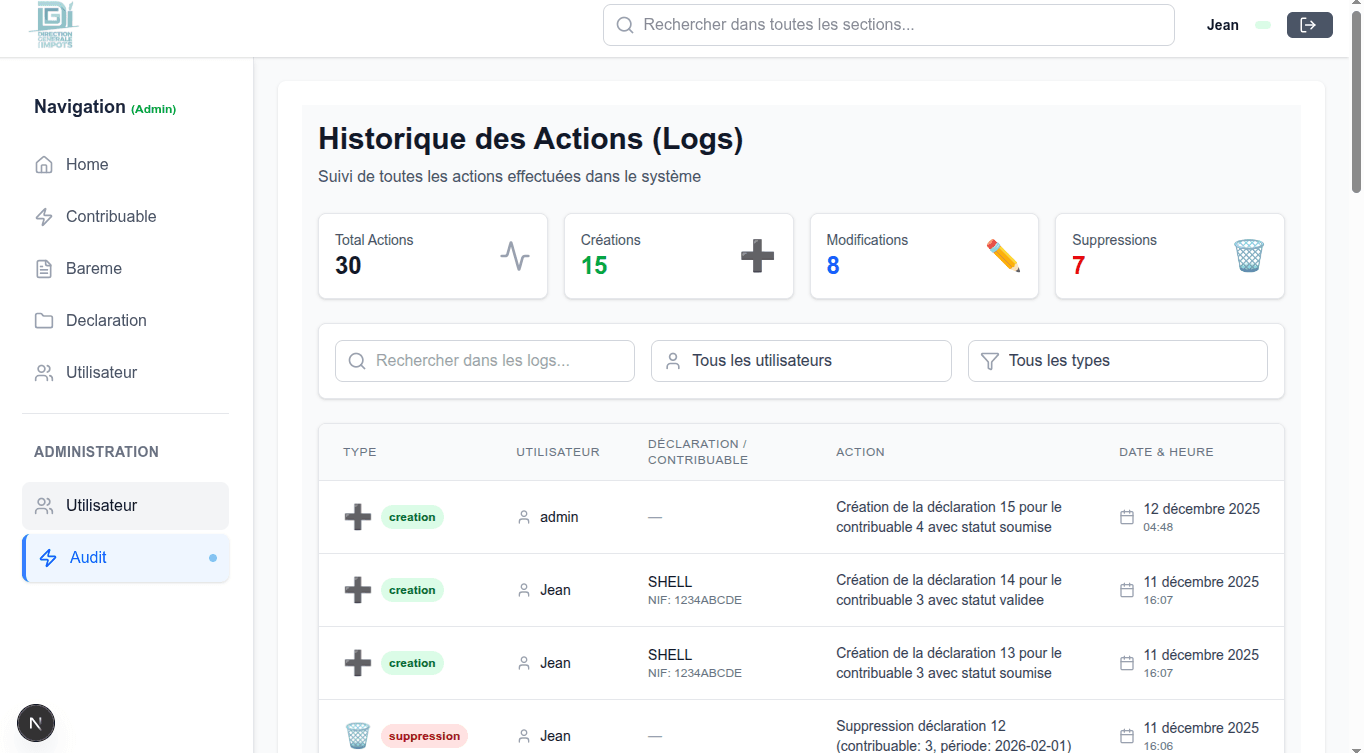This screenshot has height=753, width=1364.
Task: Open the Contribuable section
Action: coord(126,217)
